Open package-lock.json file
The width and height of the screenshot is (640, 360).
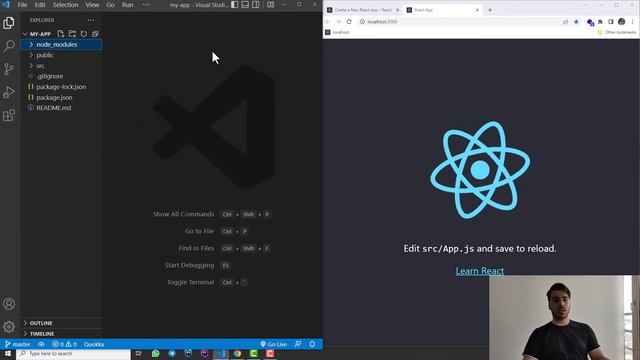pos(61,87)
